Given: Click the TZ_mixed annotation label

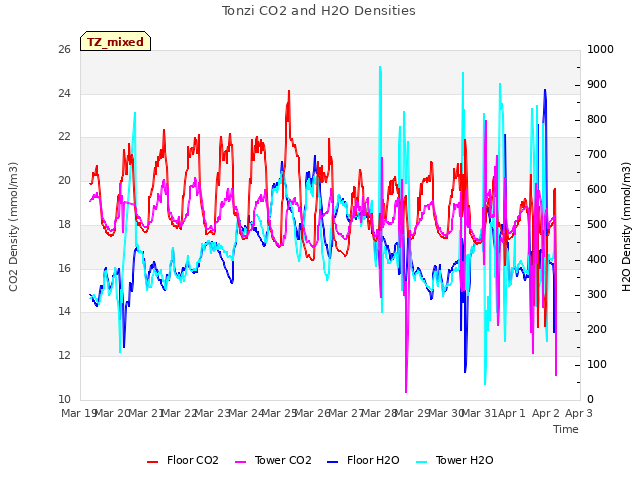Looking at the screenshot, I should 116,41.
